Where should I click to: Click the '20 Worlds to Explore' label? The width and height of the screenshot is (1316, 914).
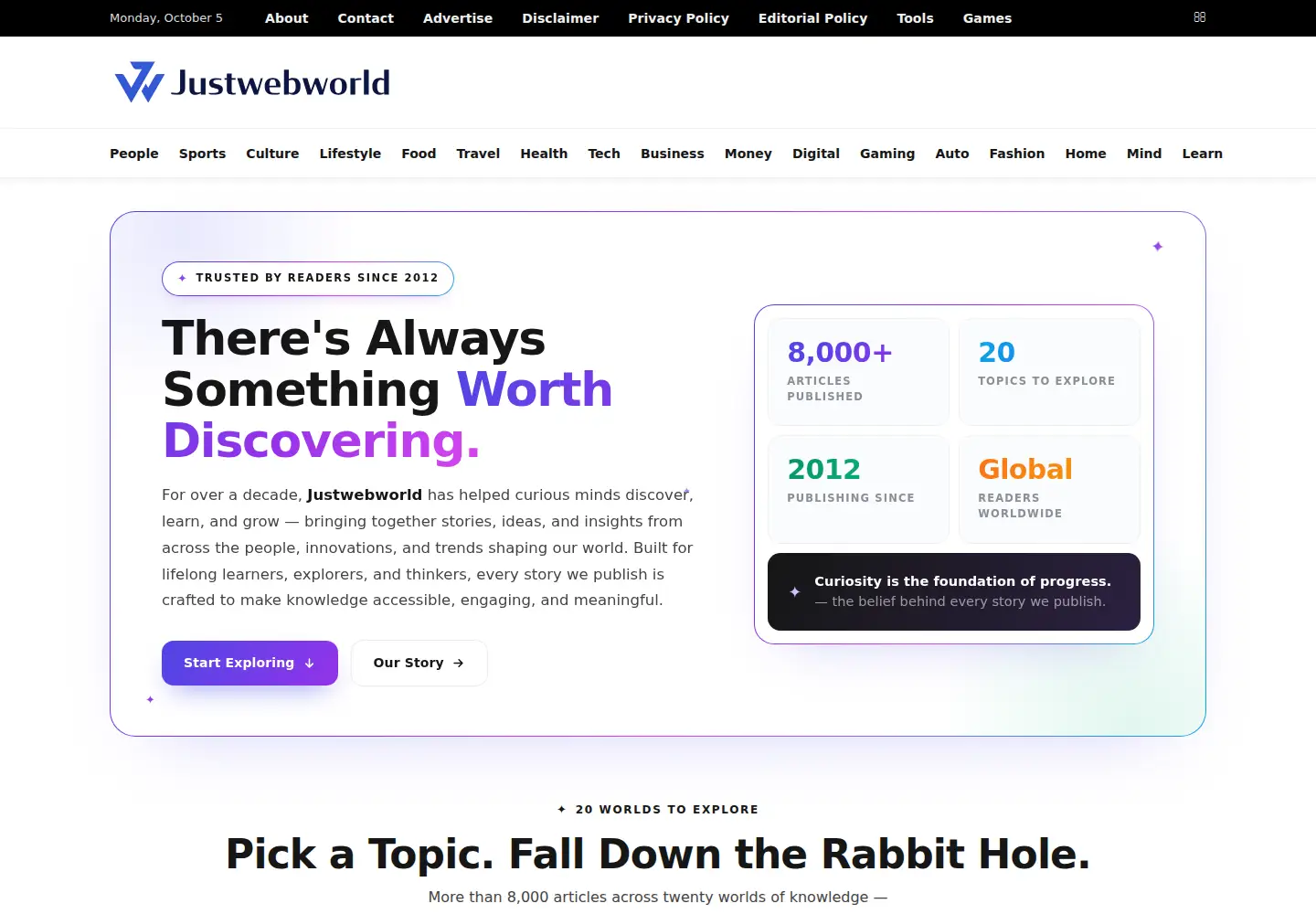pos(658,810)
